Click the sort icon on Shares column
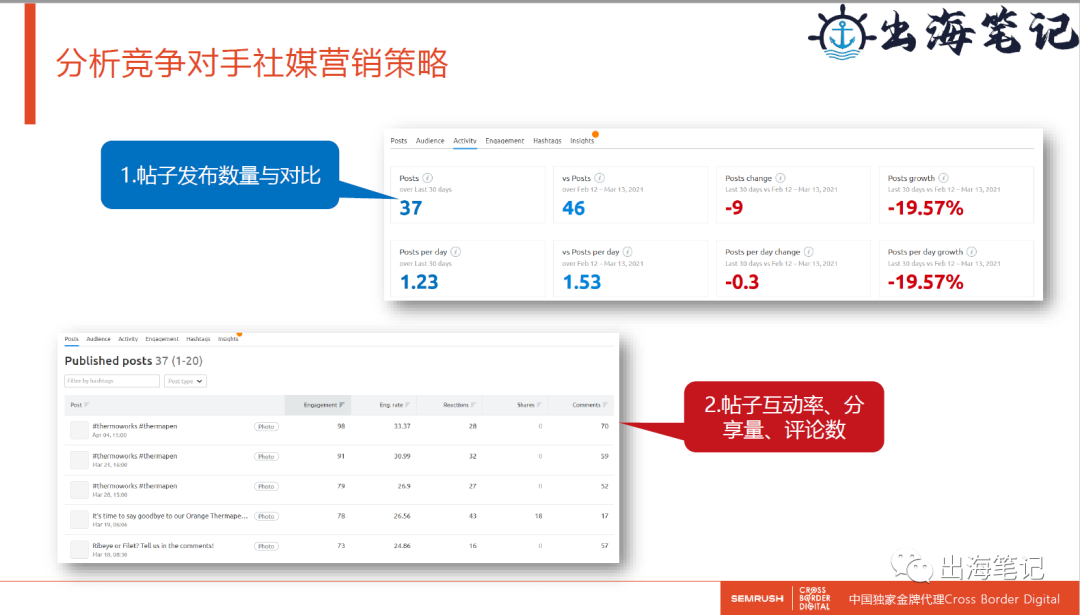This screenshot has height=615, width=1080. click(x=539, y=404)
